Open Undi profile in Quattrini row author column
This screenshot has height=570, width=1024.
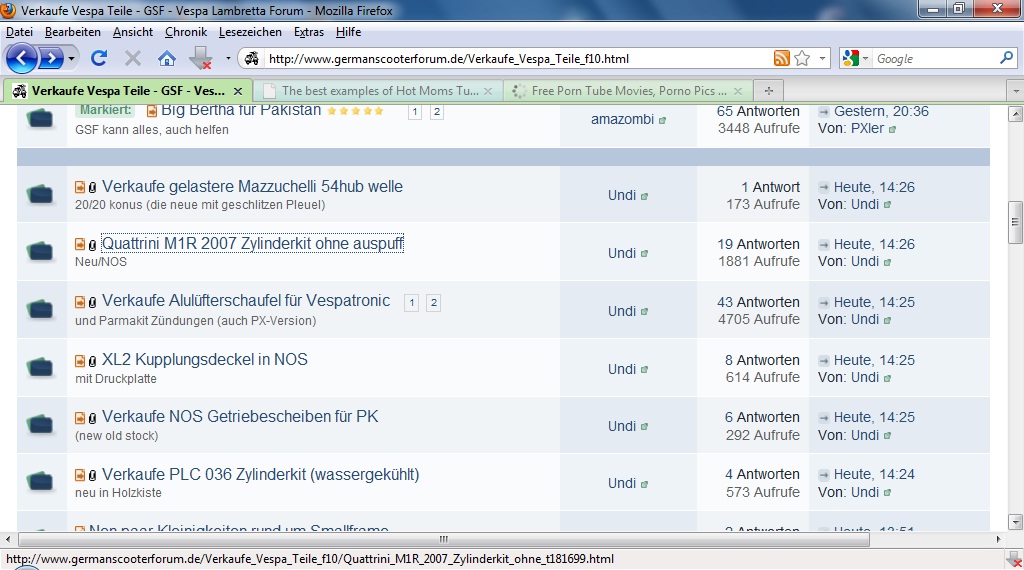(622, 253)
